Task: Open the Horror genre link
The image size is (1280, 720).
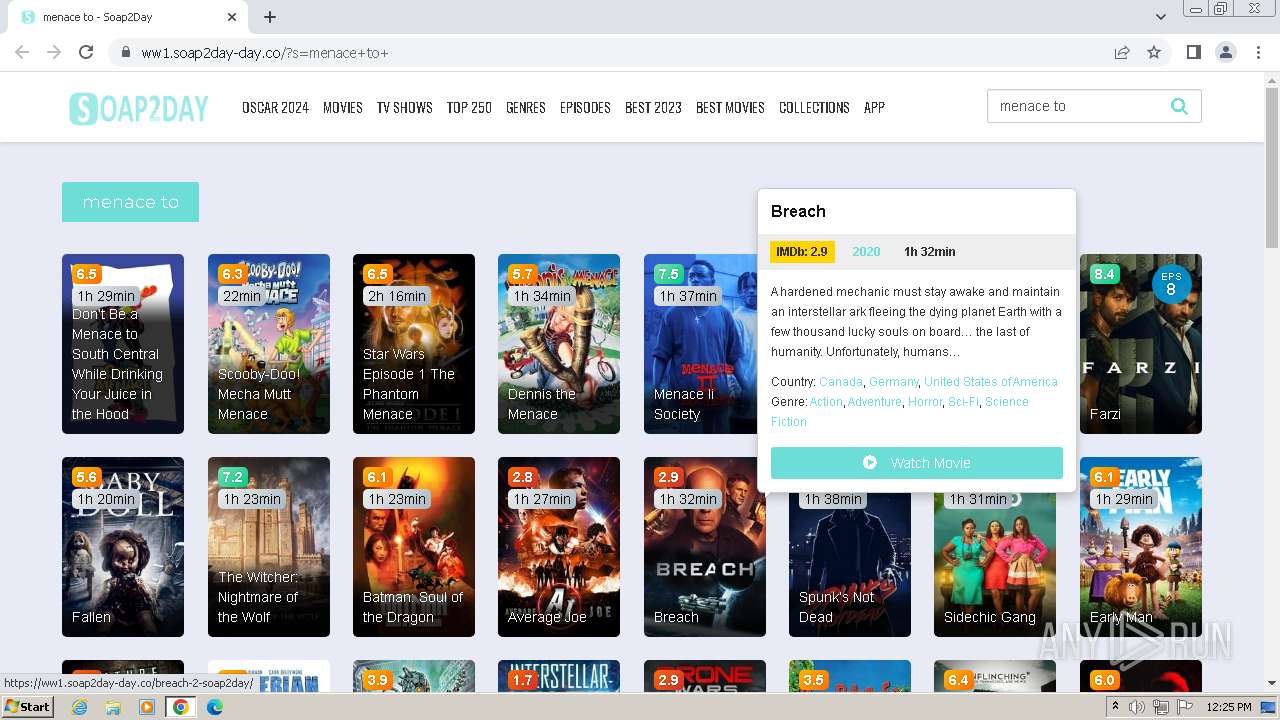Action: (925, 401)
